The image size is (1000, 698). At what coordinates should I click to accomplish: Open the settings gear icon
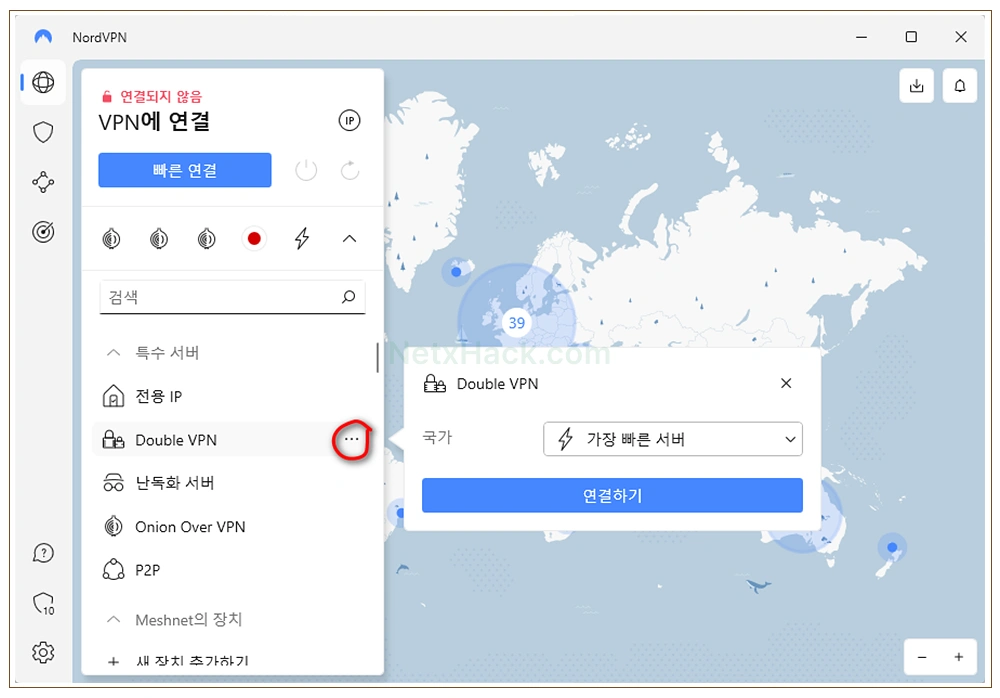point(43,652)
